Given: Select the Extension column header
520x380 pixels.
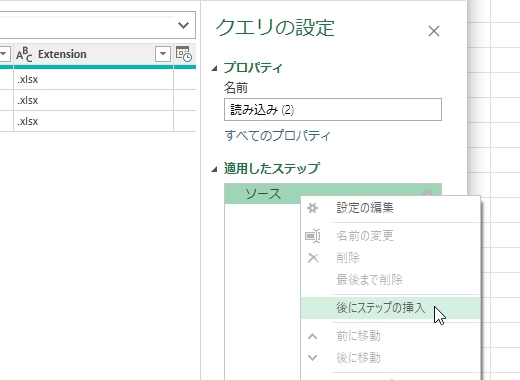Looking at the screenshot, I should pyautogui.click(x=93, y=54).
